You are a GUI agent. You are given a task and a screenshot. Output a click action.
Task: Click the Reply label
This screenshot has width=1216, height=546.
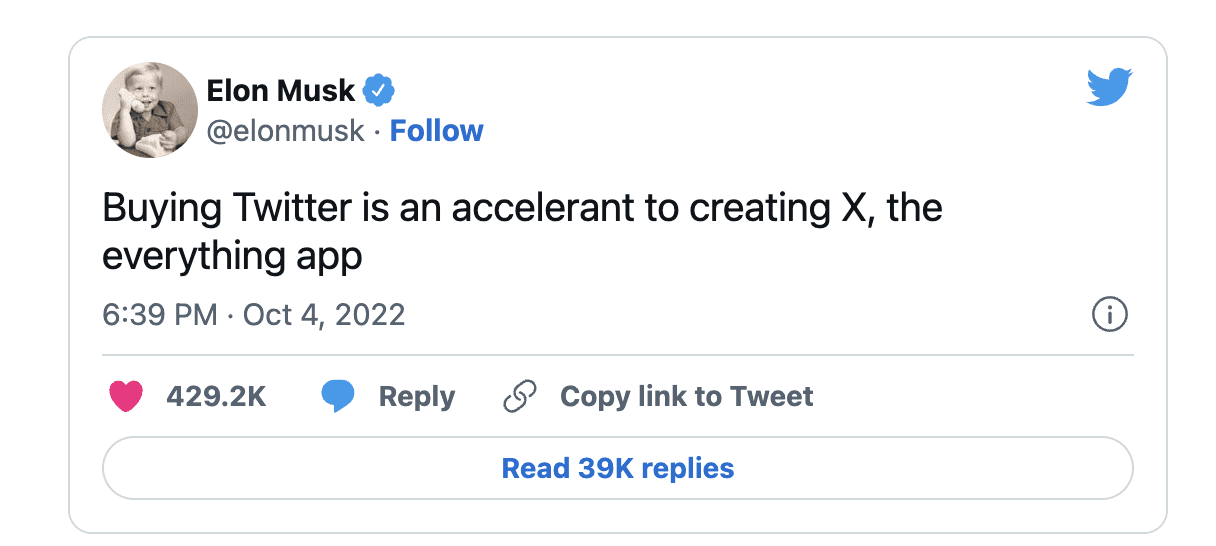(416, 397)
